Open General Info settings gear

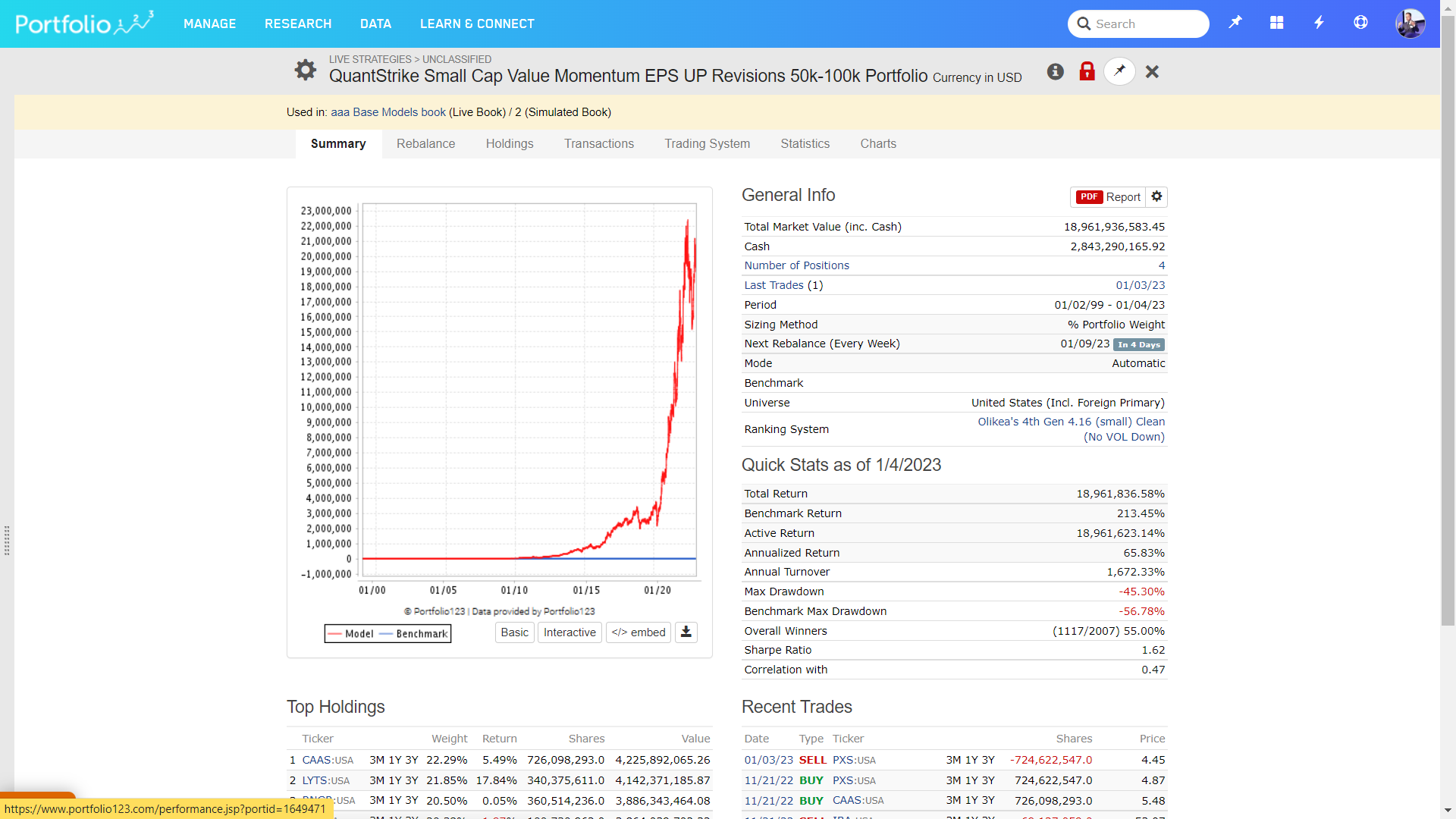1156,196
